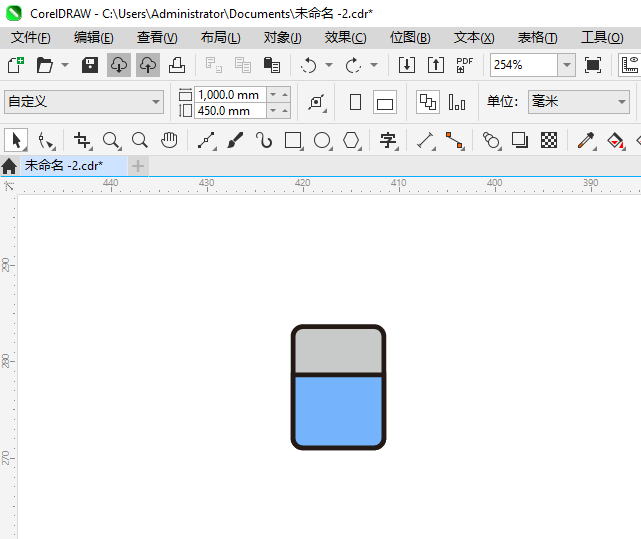Toggle portrait page orientation
The height and width of the screenshot is (539, 641).
(355, 102)
